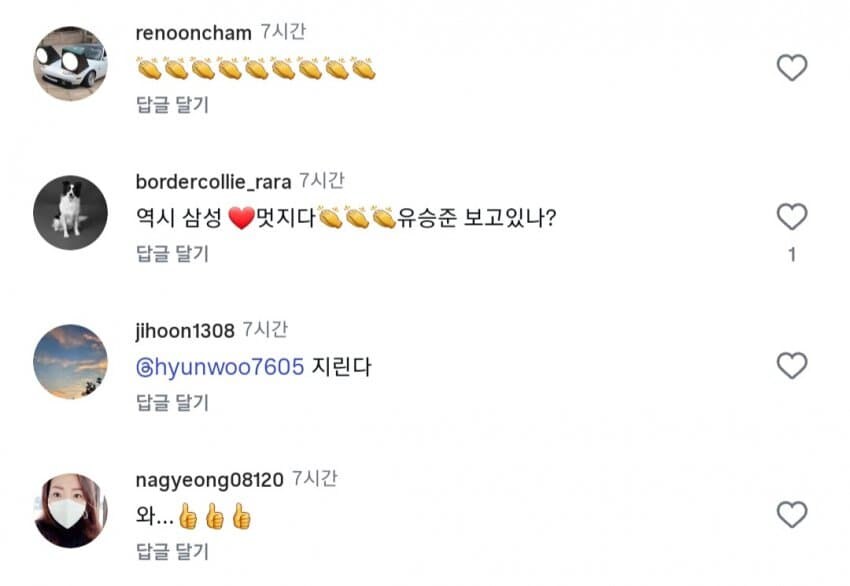Reply to bordercollie_rara with 답글 달기
850x586 pixels.
(172, 253)
